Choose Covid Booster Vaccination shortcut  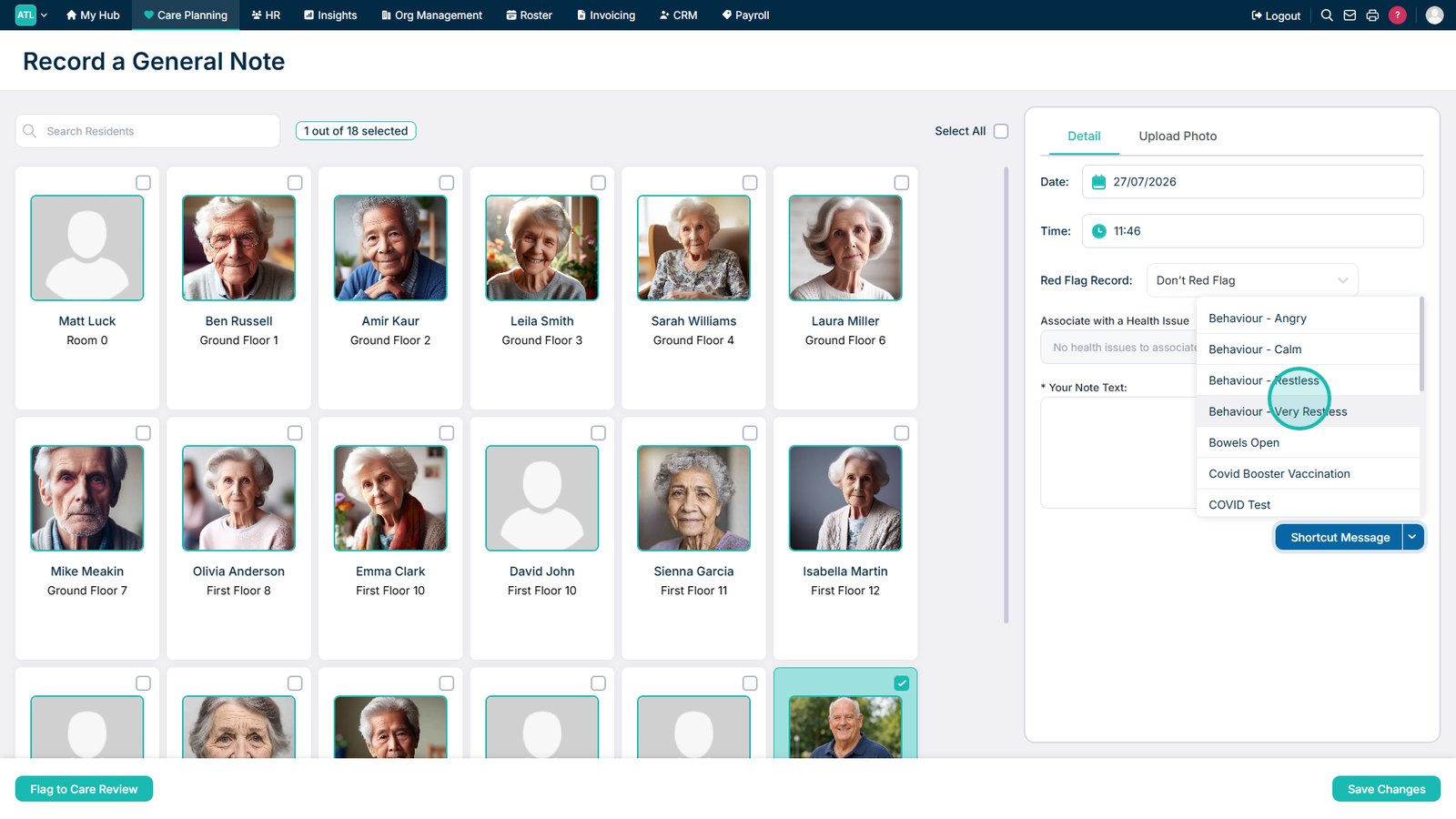click(x=1308, y=473)
